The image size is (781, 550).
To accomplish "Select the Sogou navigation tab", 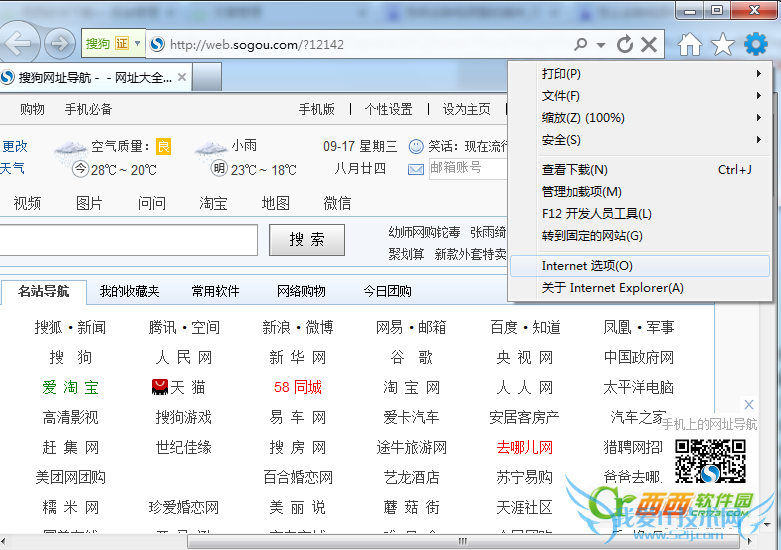I will pos(95,77).
